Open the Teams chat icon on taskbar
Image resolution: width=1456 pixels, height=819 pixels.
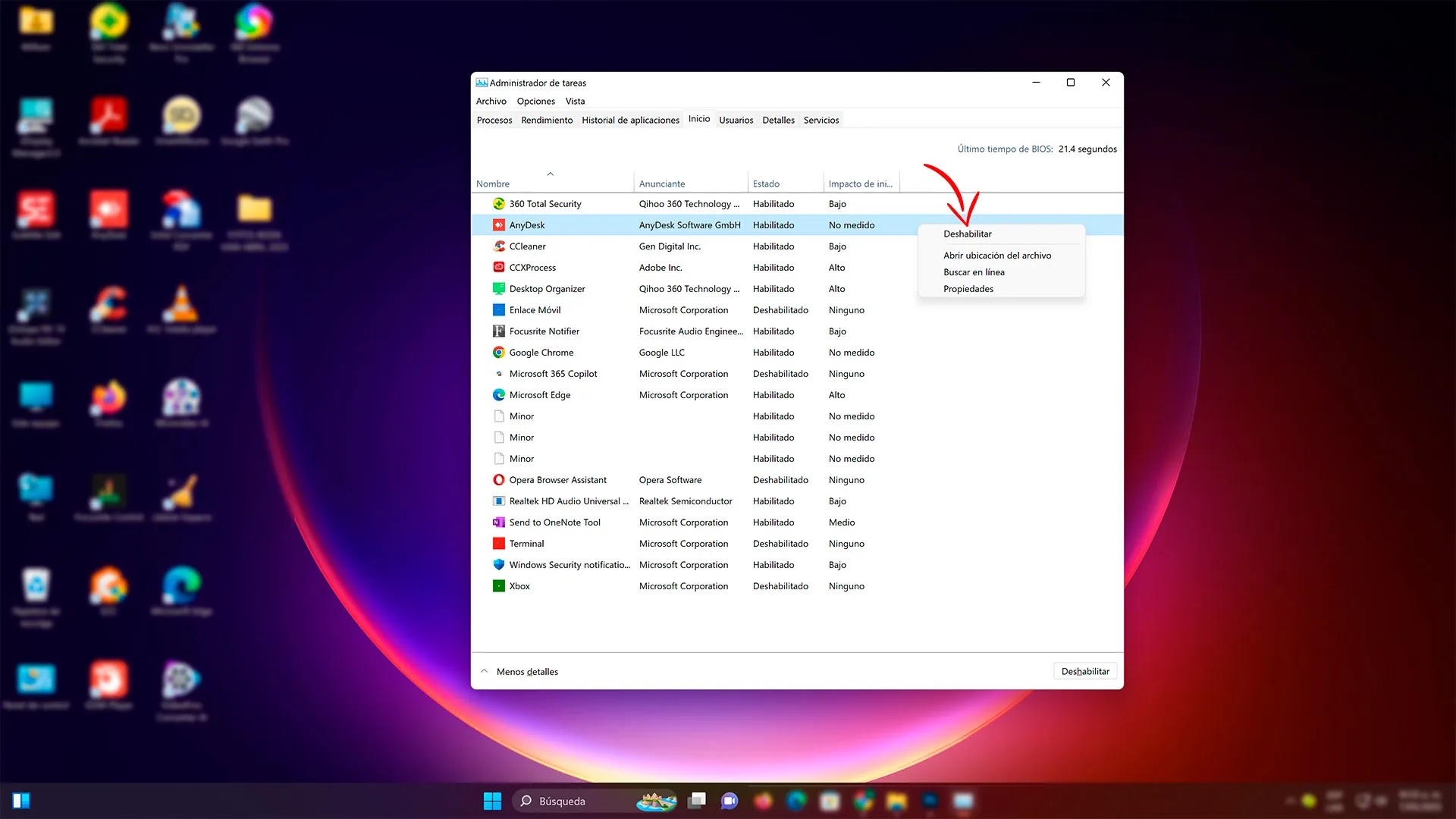click(730, 801)
